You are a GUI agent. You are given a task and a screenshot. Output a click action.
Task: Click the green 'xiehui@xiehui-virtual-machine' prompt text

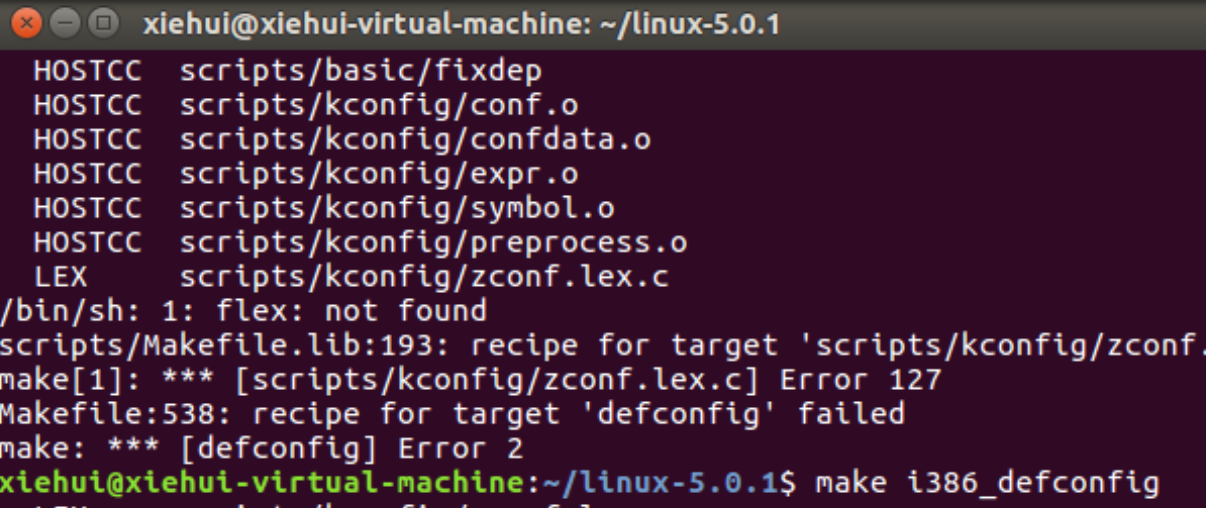261,483
